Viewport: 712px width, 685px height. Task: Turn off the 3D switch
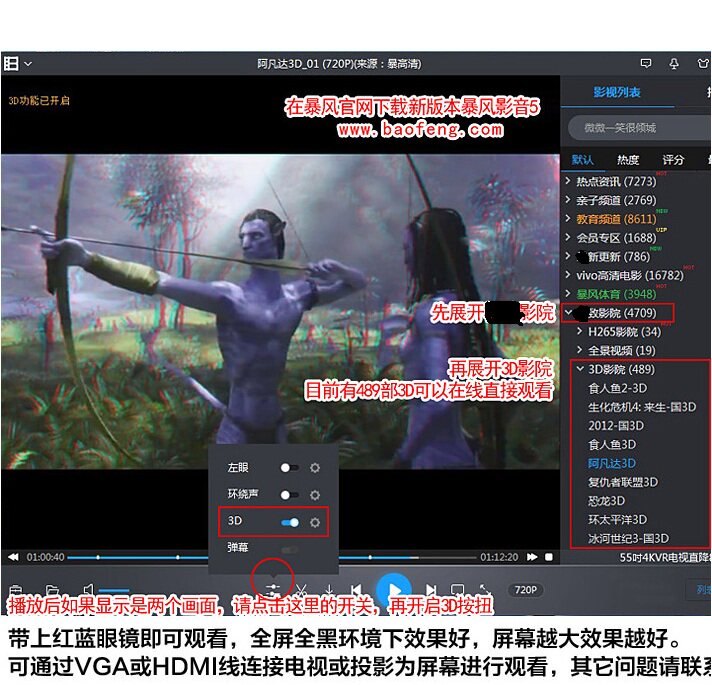[290, 522]
